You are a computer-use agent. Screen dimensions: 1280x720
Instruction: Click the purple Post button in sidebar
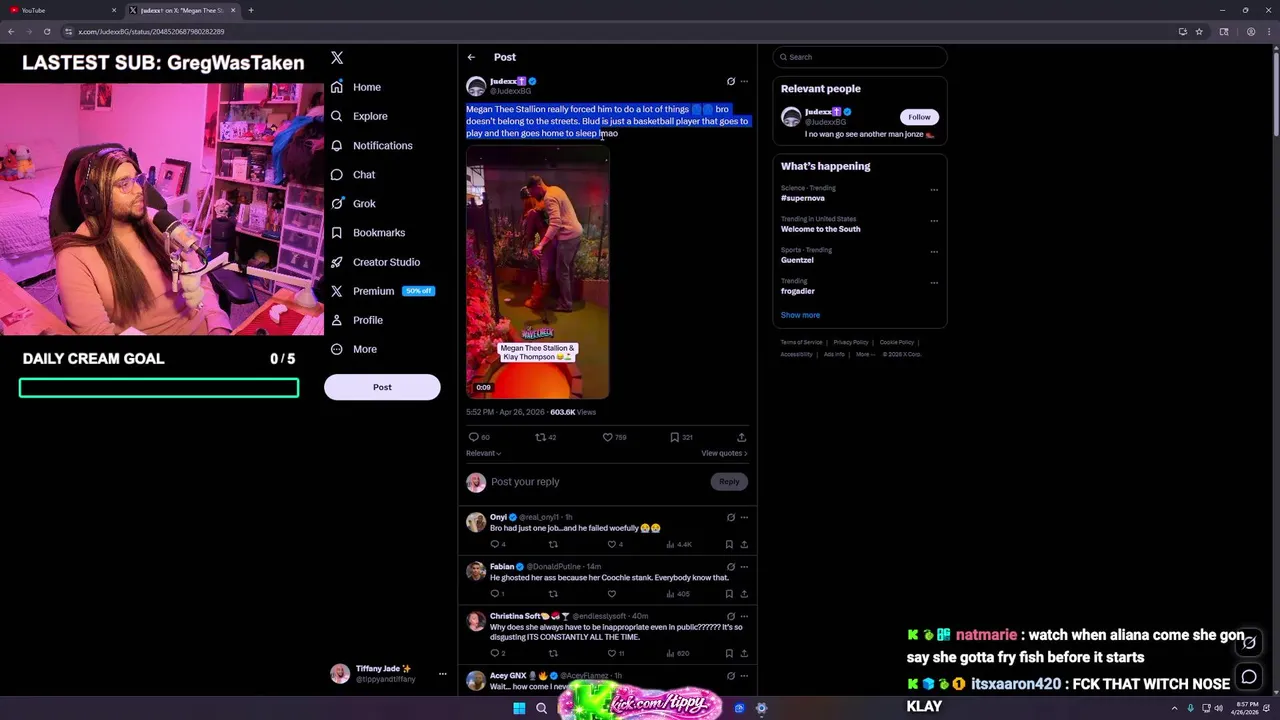click(382, 387)
